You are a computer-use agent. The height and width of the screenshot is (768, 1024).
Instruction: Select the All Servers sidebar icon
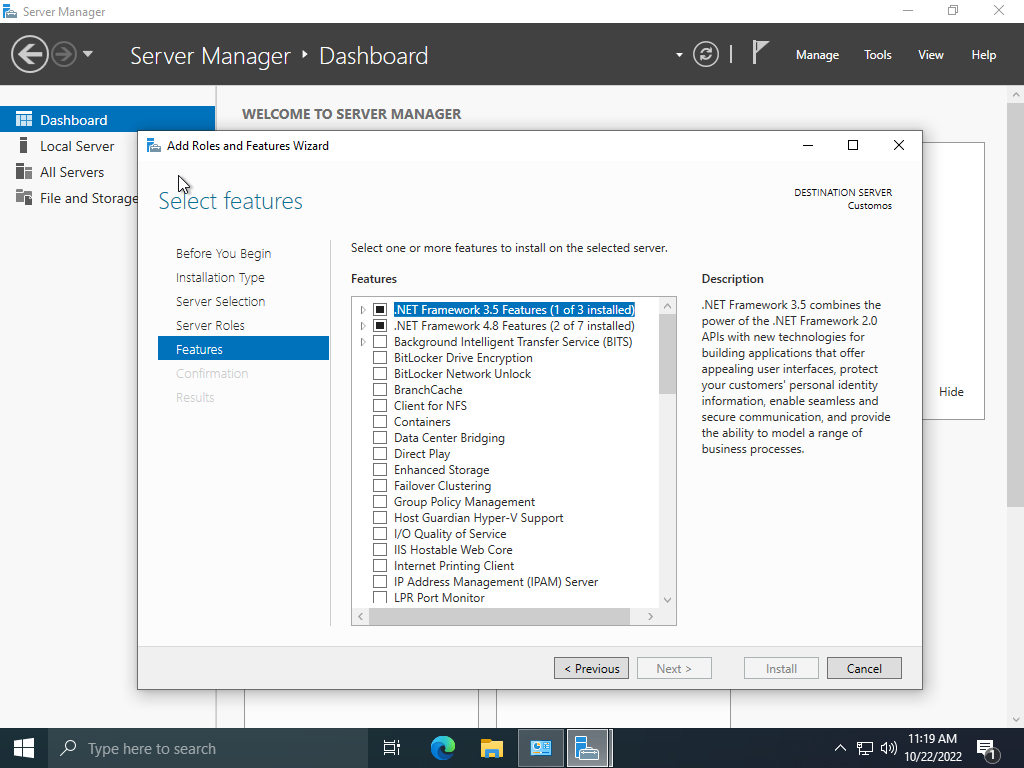point(24,172)
